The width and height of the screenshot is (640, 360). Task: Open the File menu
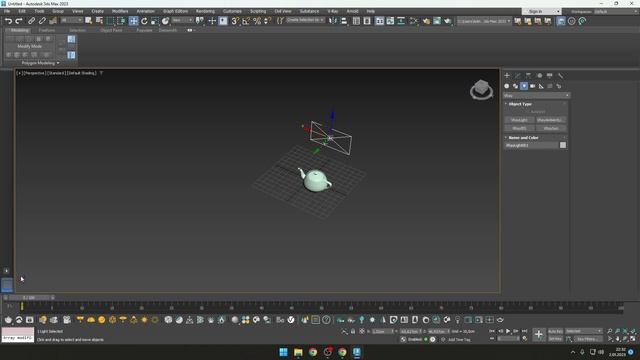tap(7, 11)
